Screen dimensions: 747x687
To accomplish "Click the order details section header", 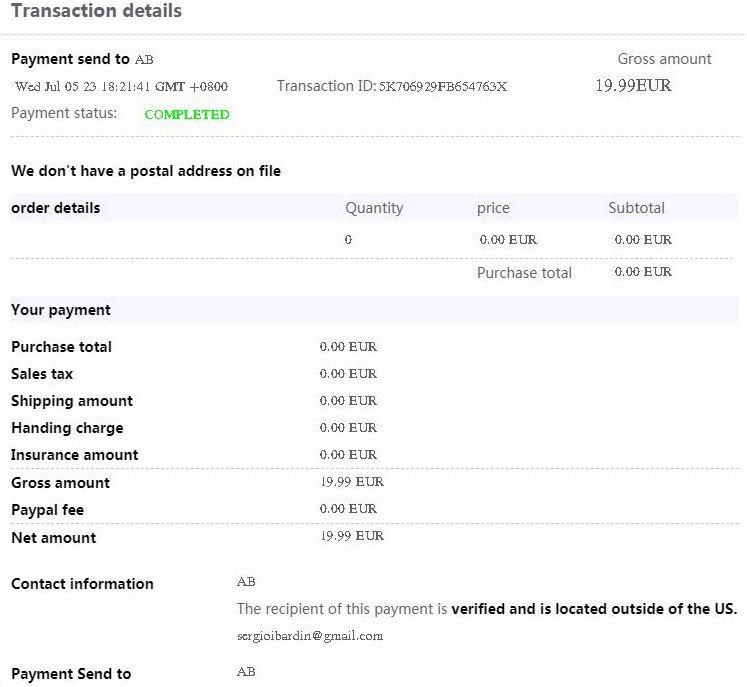I will click(x=56, y=208).
